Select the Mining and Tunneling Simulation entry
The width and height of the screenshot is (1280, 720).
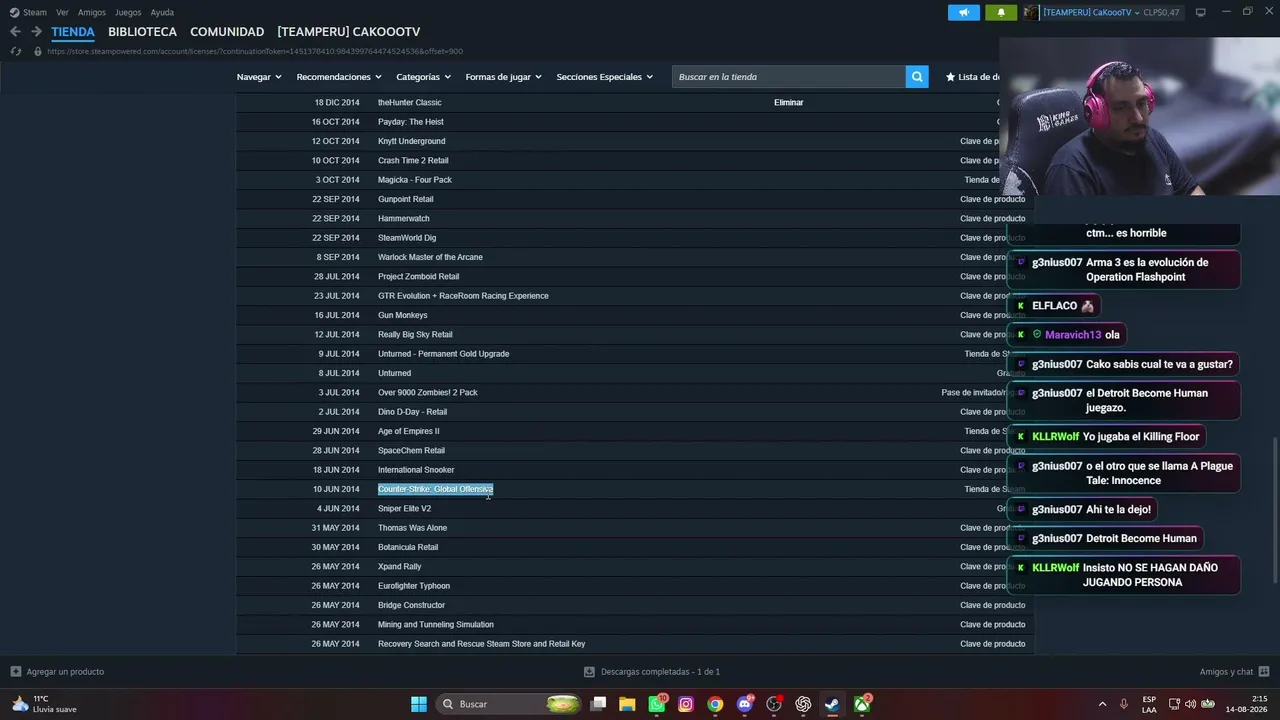click(435, 624)
